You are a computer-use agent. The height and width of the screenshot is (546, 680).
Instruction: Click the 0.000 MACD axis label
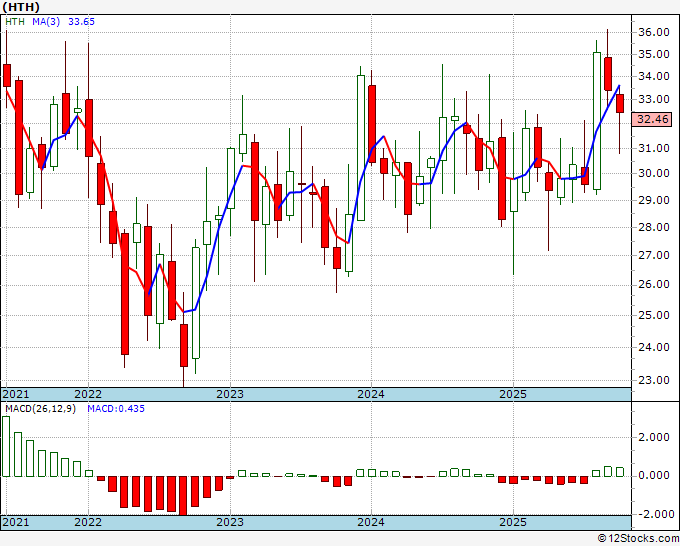pyautogui.click(x=654, y=476)
